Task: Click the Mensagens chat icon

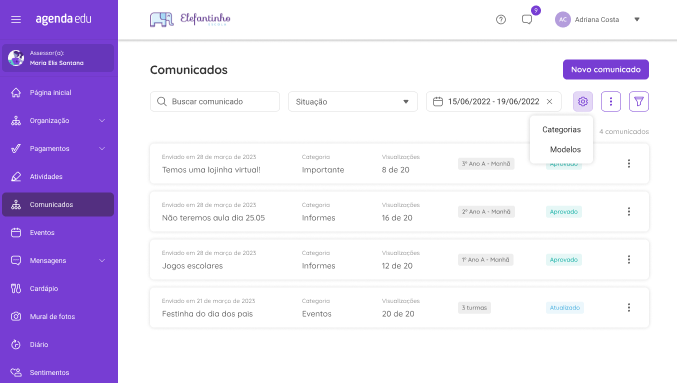Action: (x=16, y=260)
